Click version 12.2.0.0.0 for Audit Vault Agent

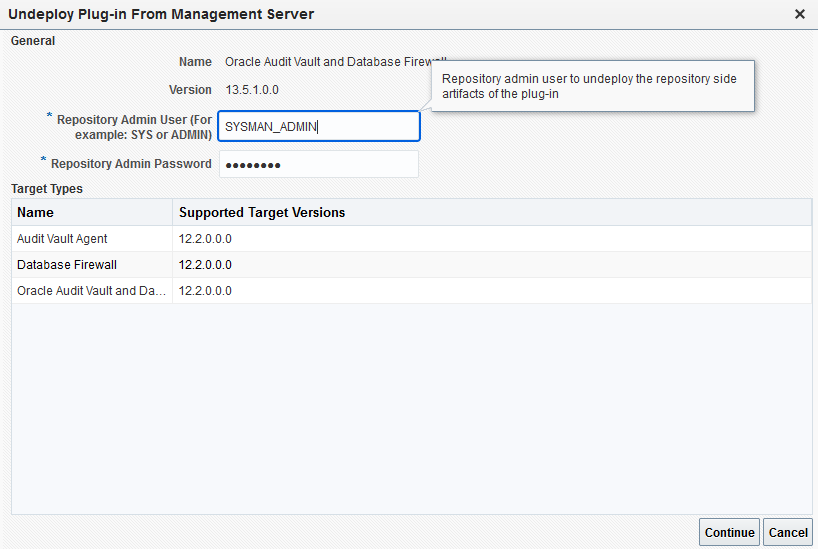pos(205,238)
